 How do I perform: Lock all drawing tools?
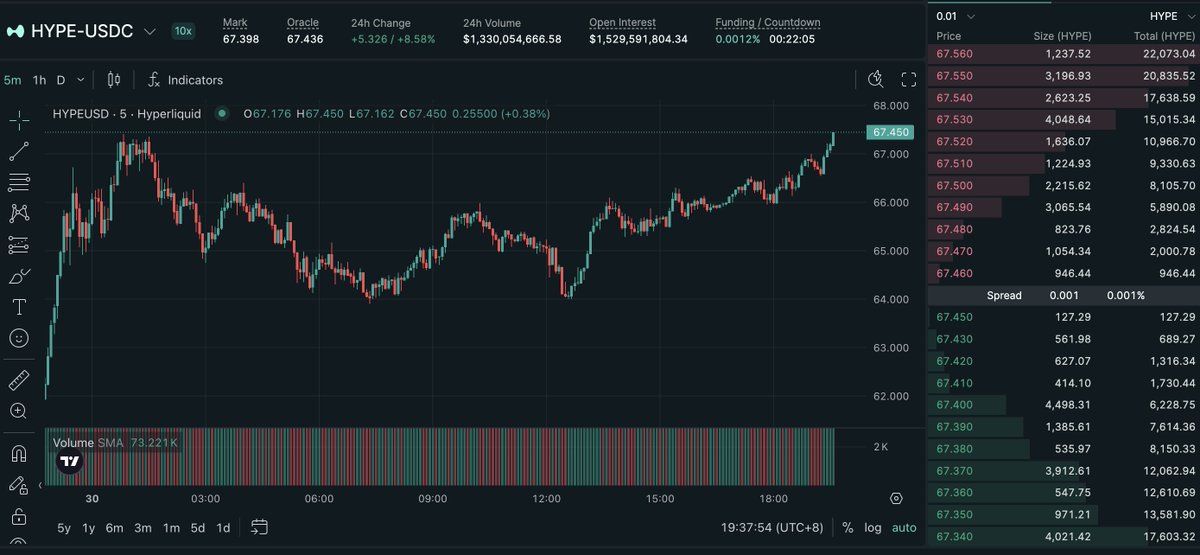click(x=19, y=516)
